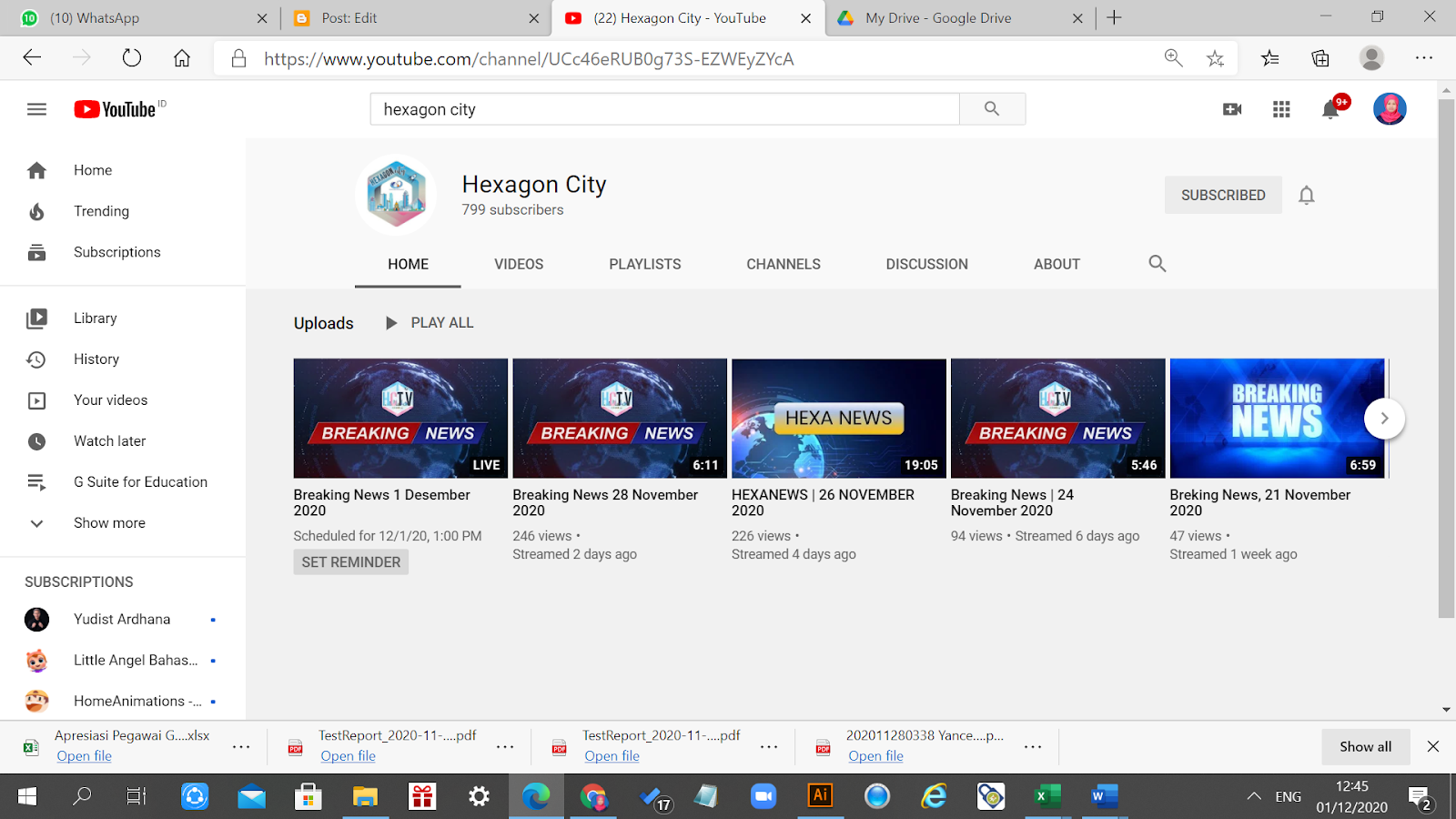Open a new browser tab
Screen dimensions: 1456x819
(1115, 18)
